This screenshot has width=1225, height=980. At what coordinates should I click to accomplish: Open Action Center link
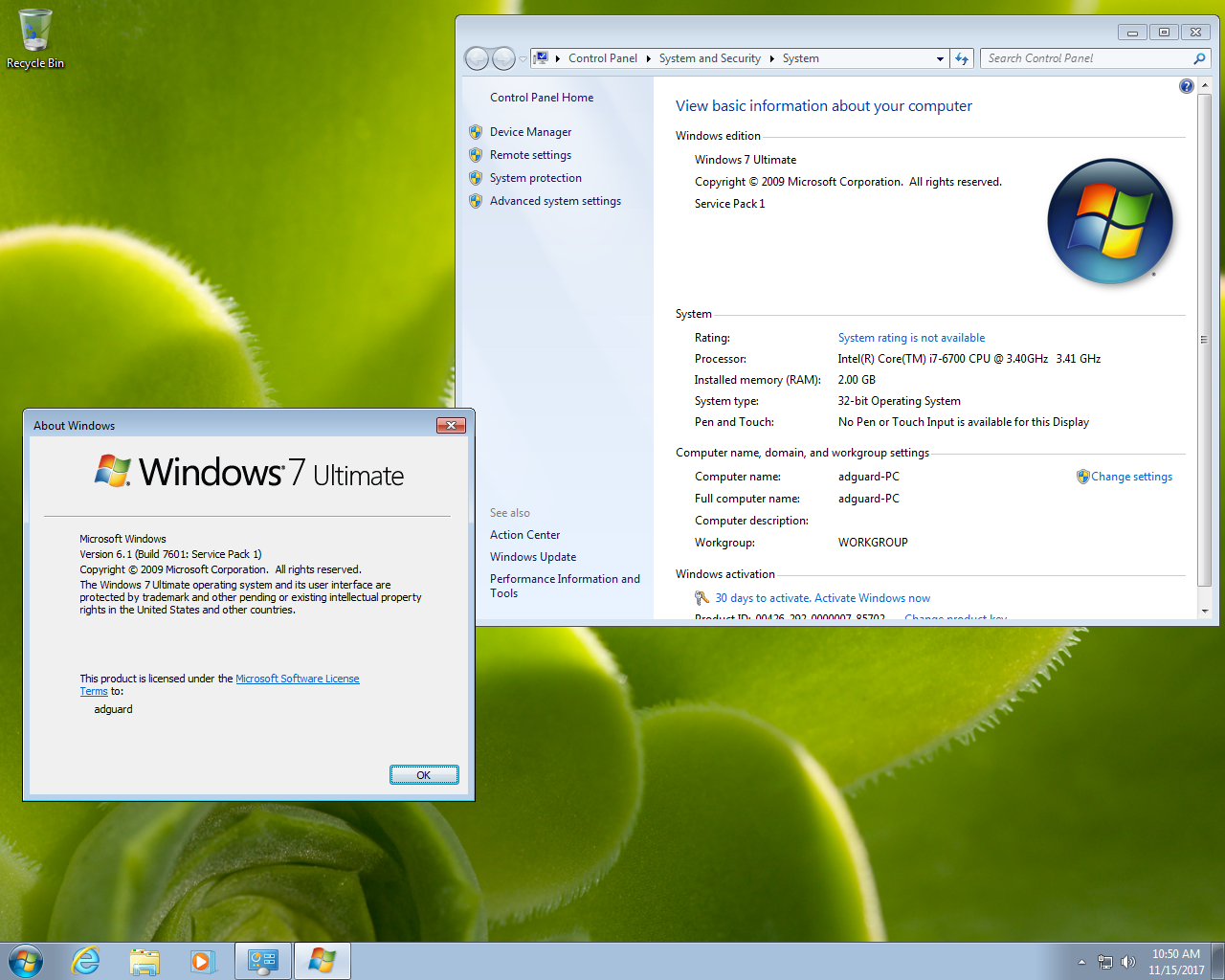click(524, 535)
